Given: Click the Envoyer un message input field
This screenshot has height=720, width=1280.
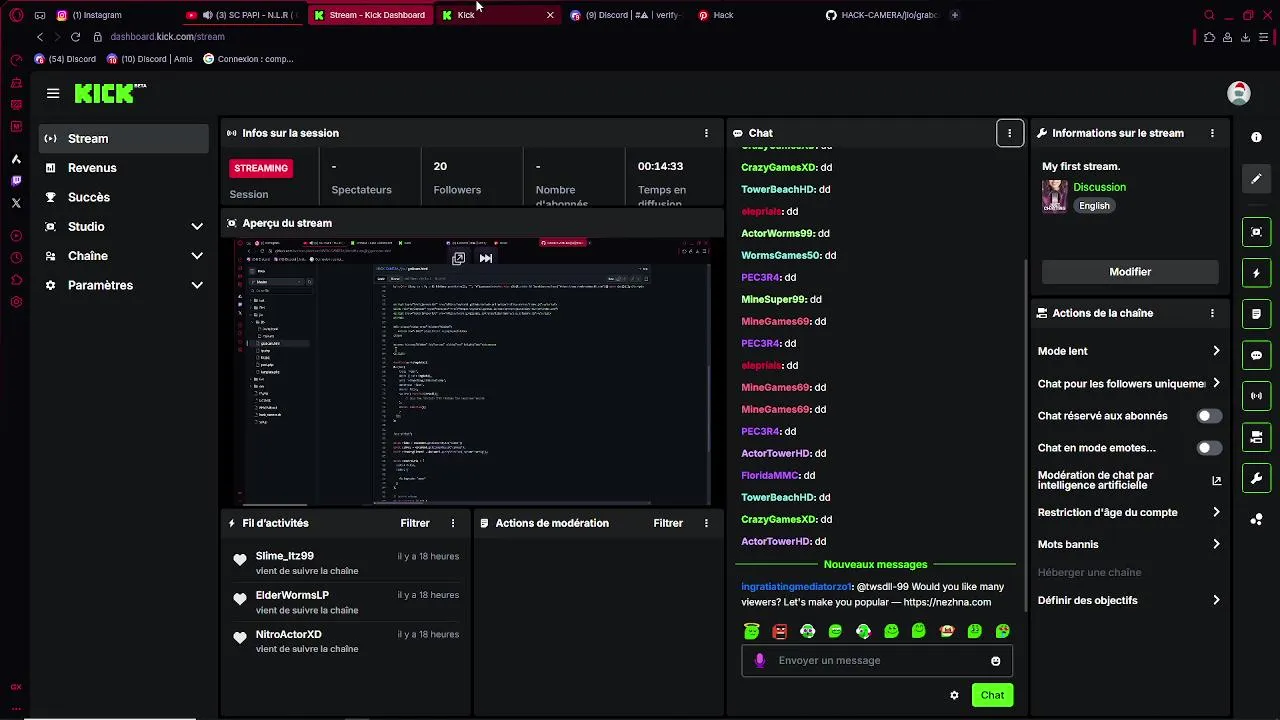Looking at the screenshot, I should click(877, 661).
